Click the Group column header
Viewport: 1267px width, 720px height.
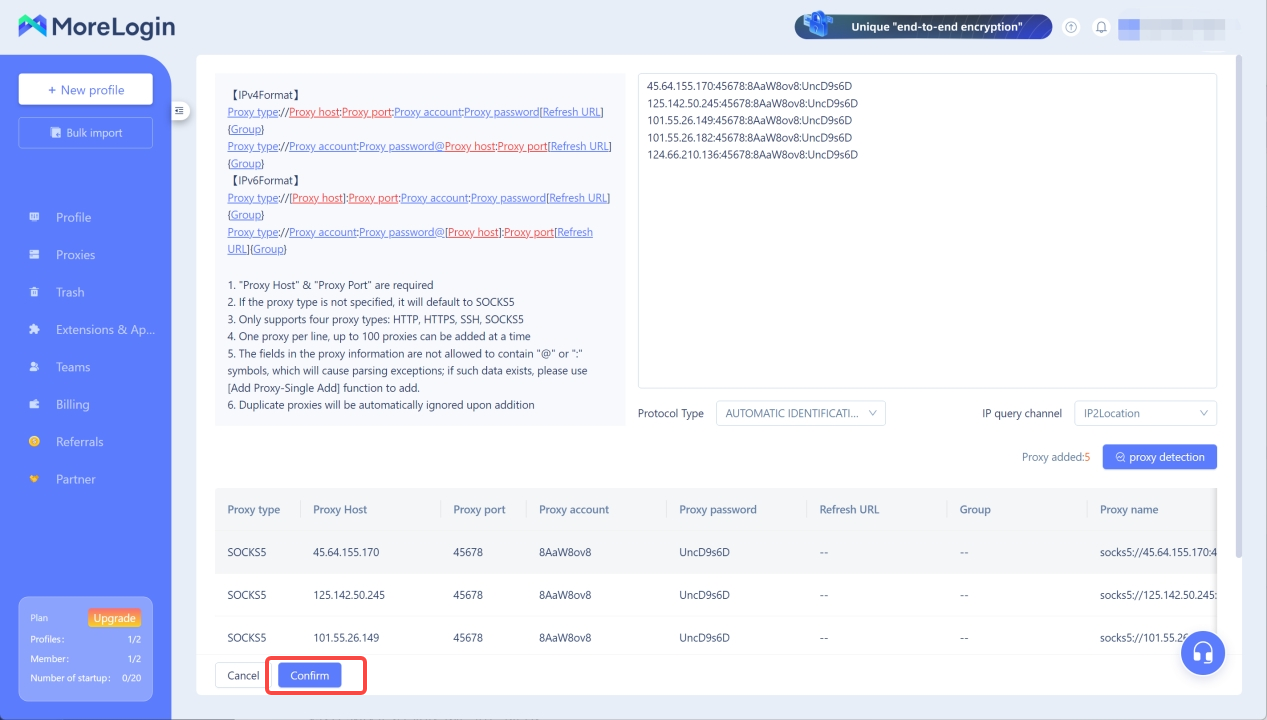point(975,510)
